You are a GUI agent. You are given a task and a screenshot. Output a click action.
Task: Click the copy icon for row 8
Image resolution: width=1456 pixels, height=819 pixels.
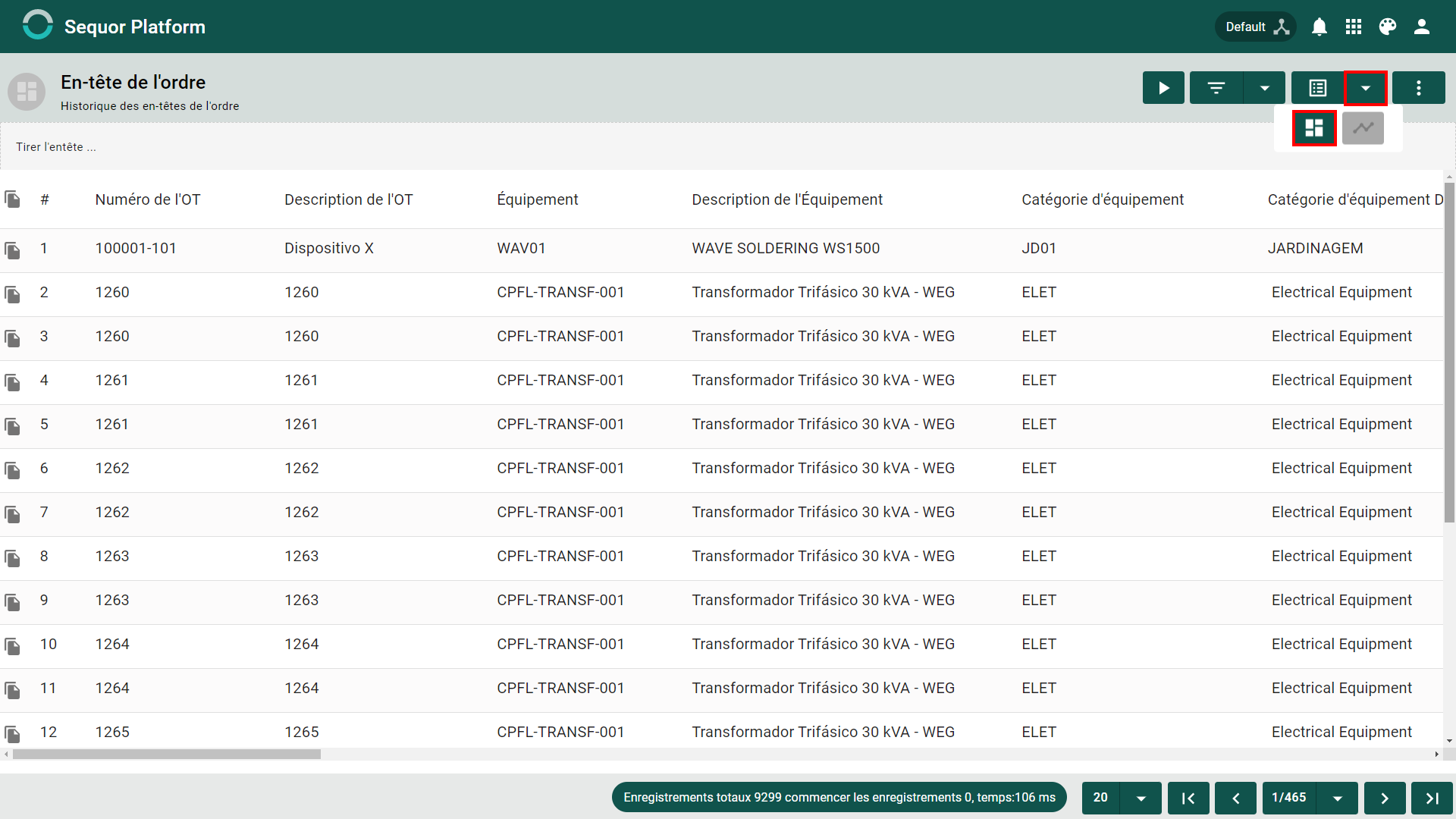click(x=12, y=558)
